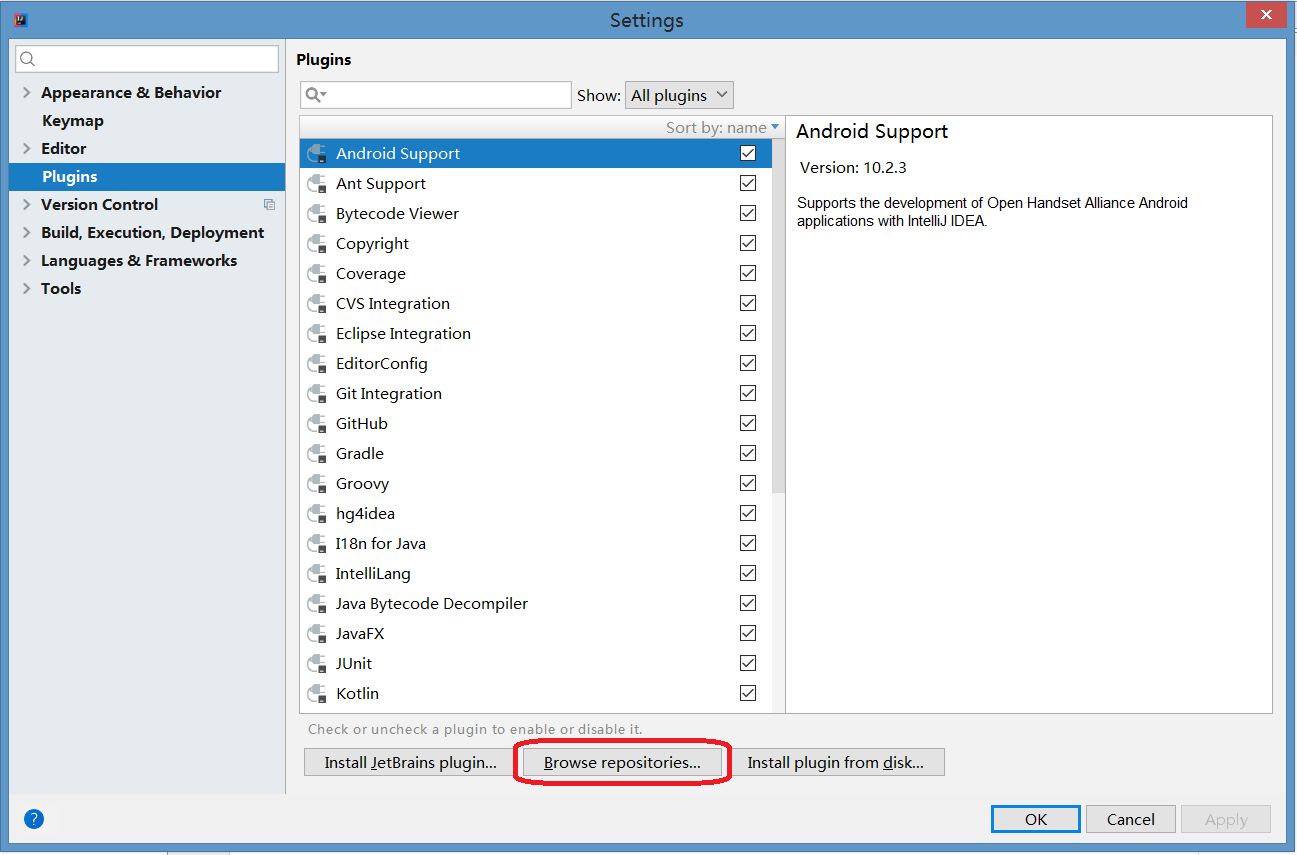Select the Groovy plugin row
The height and width of the screenshot is (855, 1297).
[x=536, y=483]
